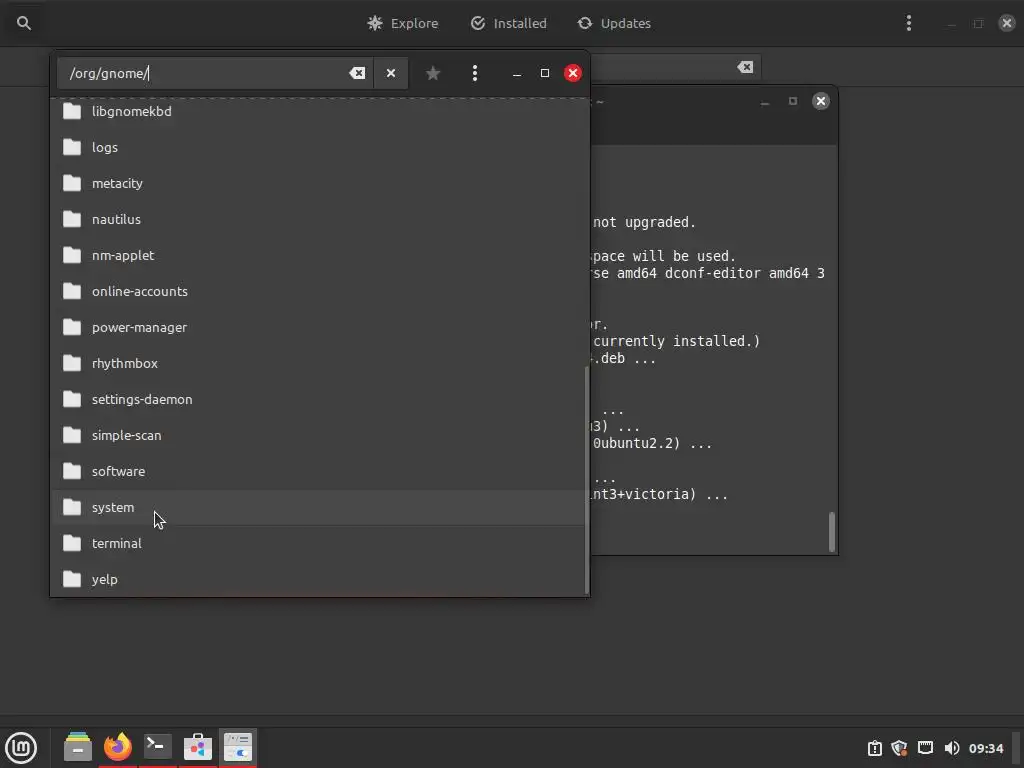1024x768 pixels.
Task: Open the nautilus folder
Action: (x=318, y=219)
